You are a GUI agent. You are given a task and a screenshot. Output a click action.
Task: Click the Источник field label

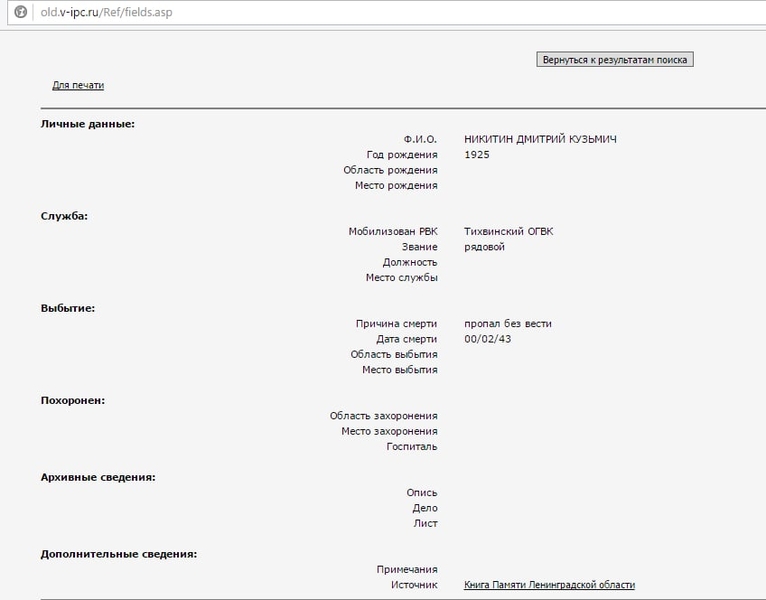point(414,585)
